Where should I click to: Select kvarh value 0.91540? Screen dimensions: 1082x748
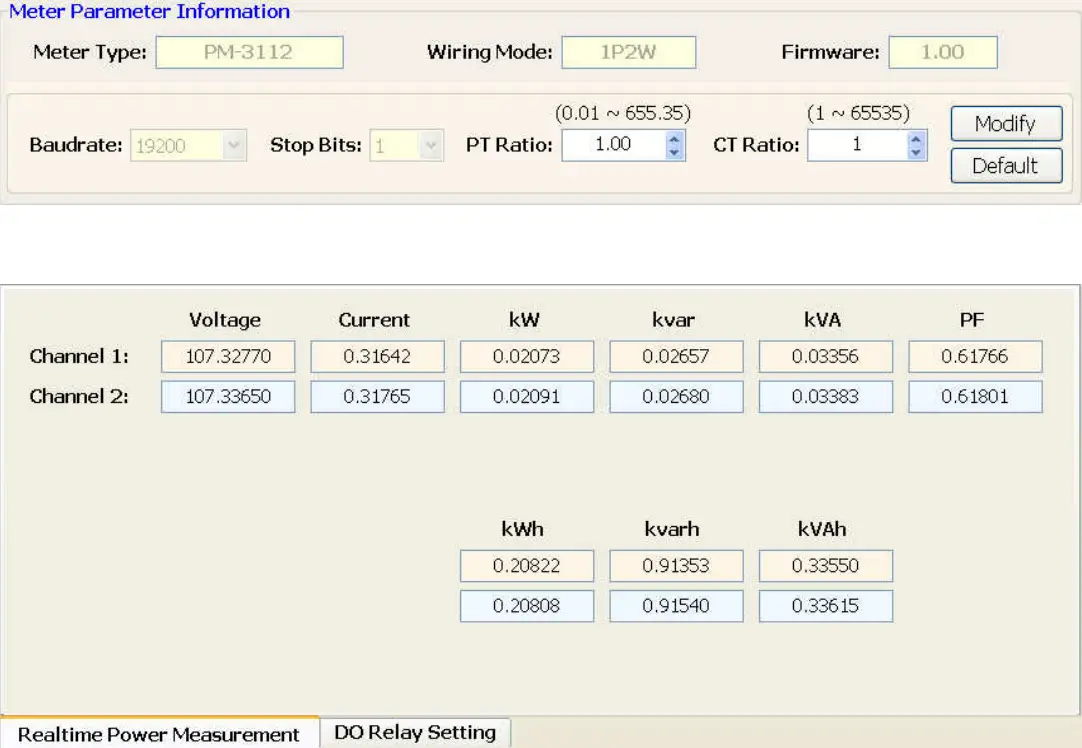[x=676, y=606]
